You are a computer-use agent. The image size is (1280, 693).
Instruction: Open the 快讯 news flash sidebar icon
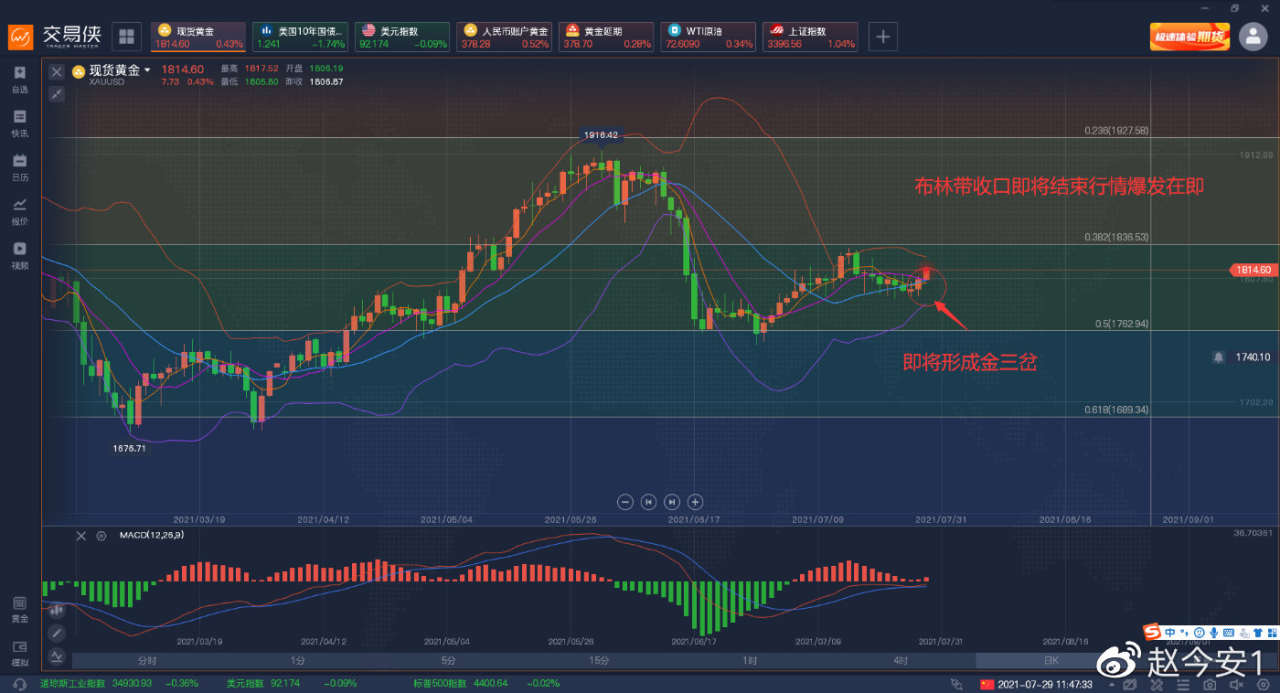pyautogui.click(x=20, y=123)
